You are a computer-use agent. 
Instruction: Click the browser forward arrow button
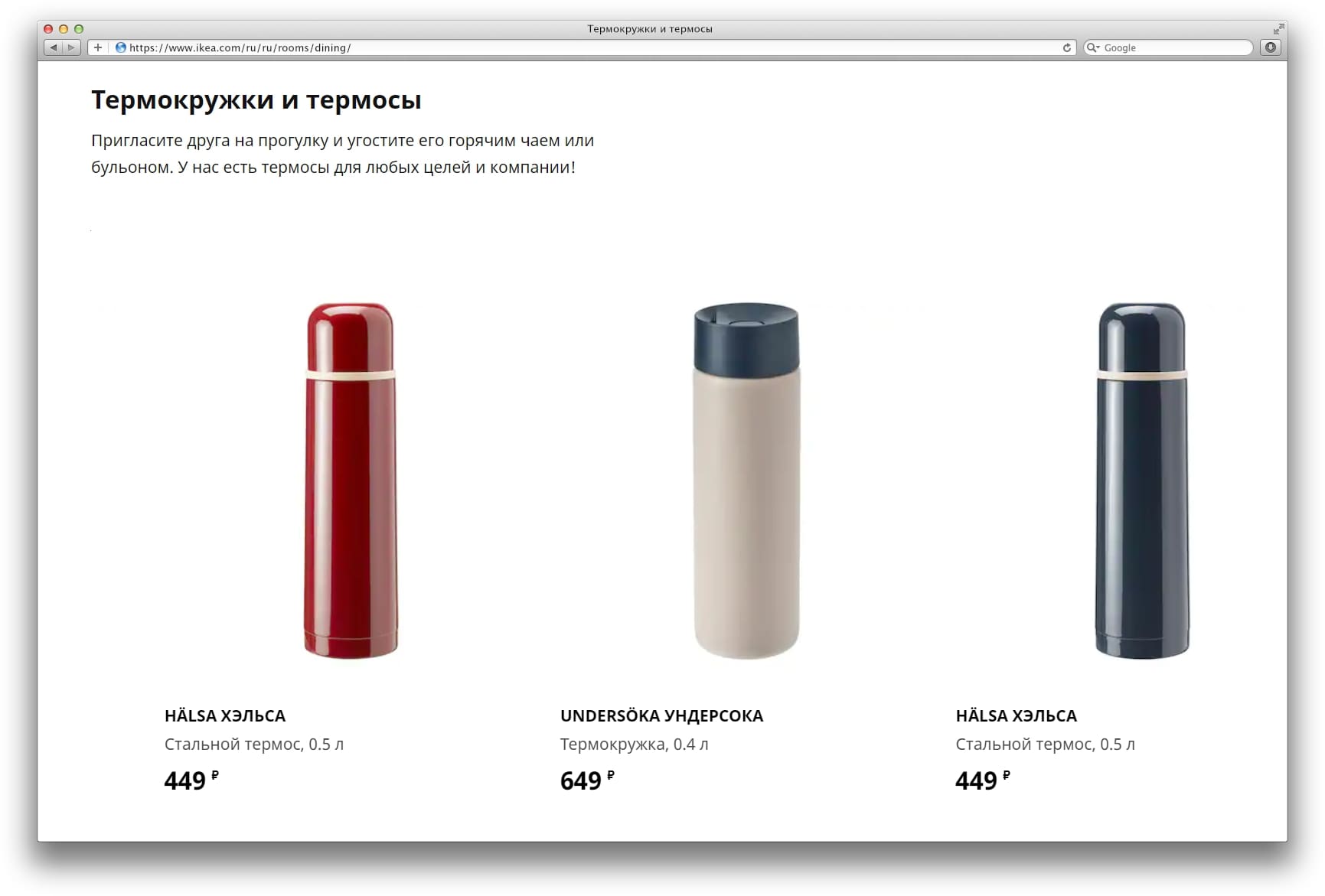tap(71, 47)
